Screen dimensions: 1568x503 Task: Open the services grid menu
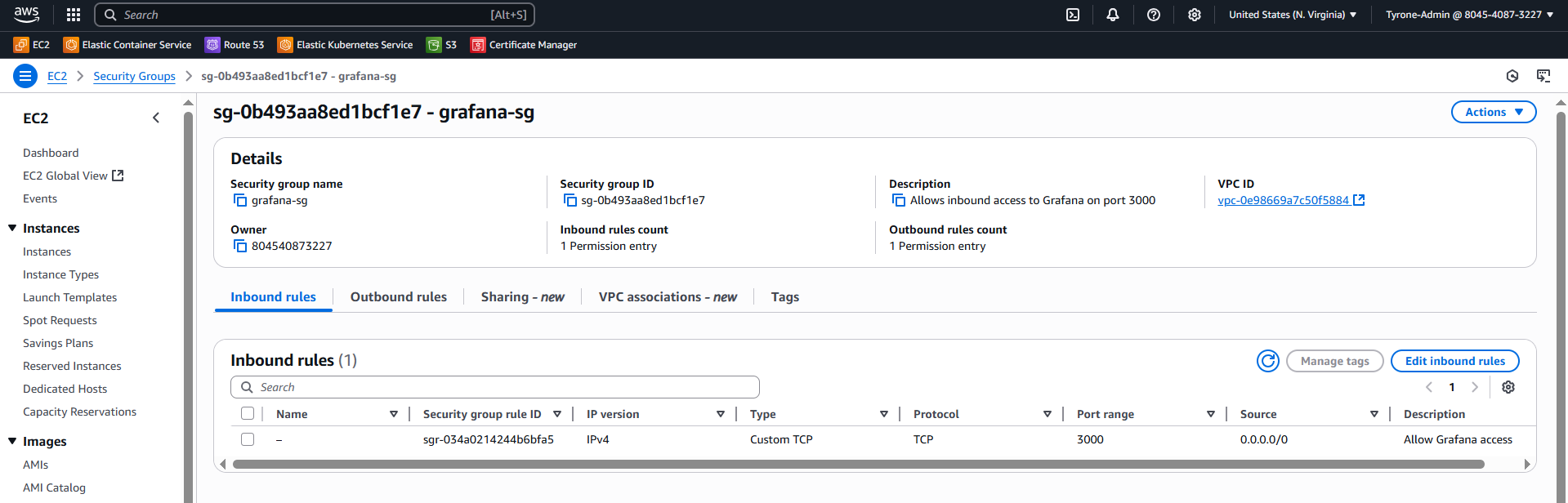74,15
